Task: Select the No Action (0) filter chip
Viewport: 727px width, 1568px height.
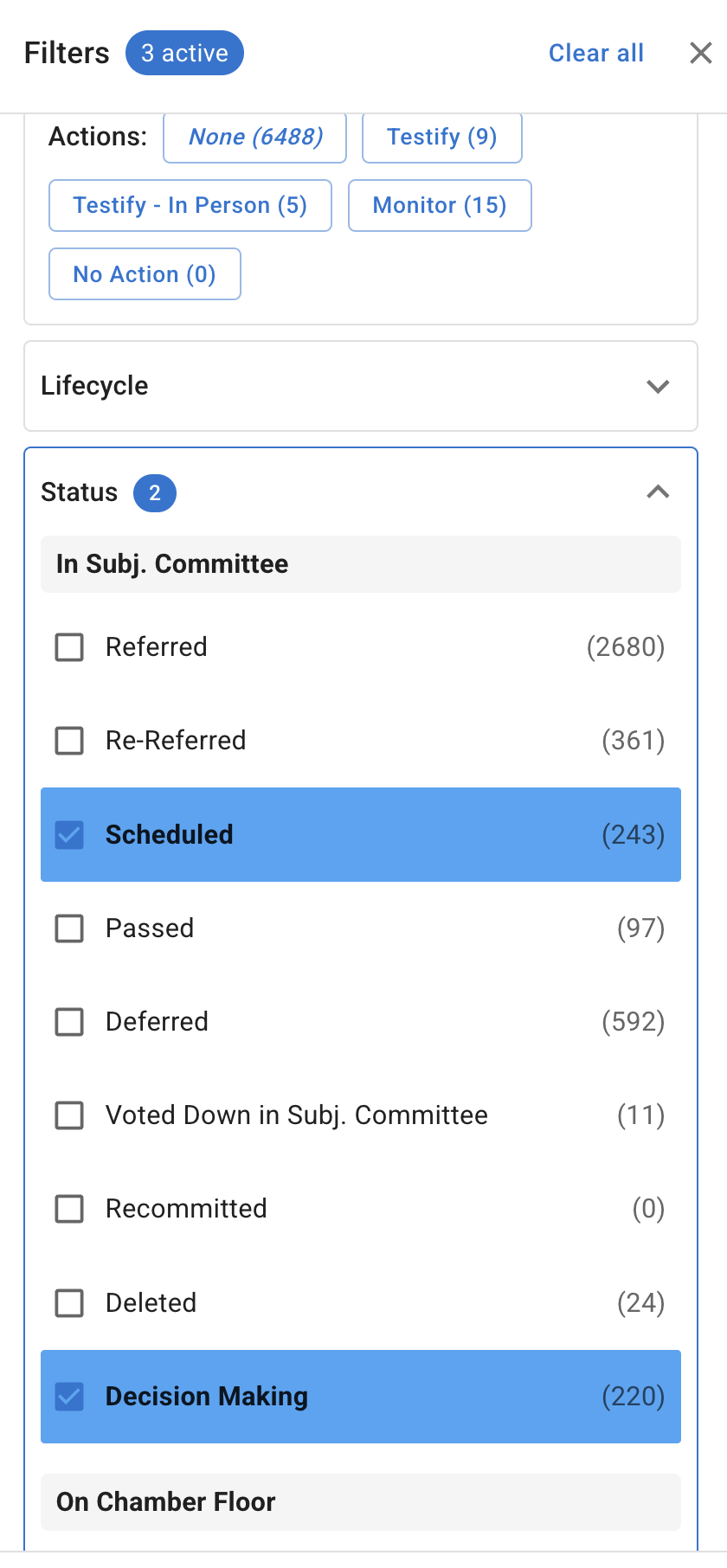Action: coord(145,273)
